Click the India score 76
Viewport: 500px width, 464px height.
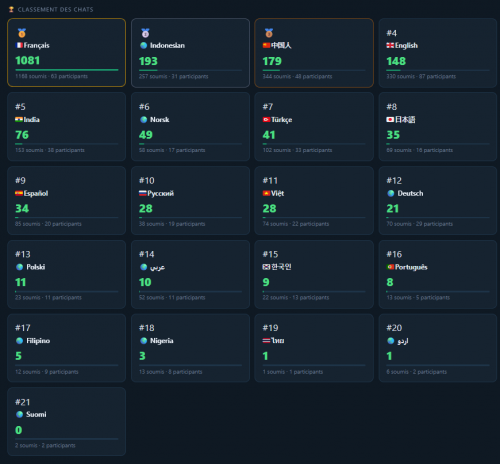point(22,135)
